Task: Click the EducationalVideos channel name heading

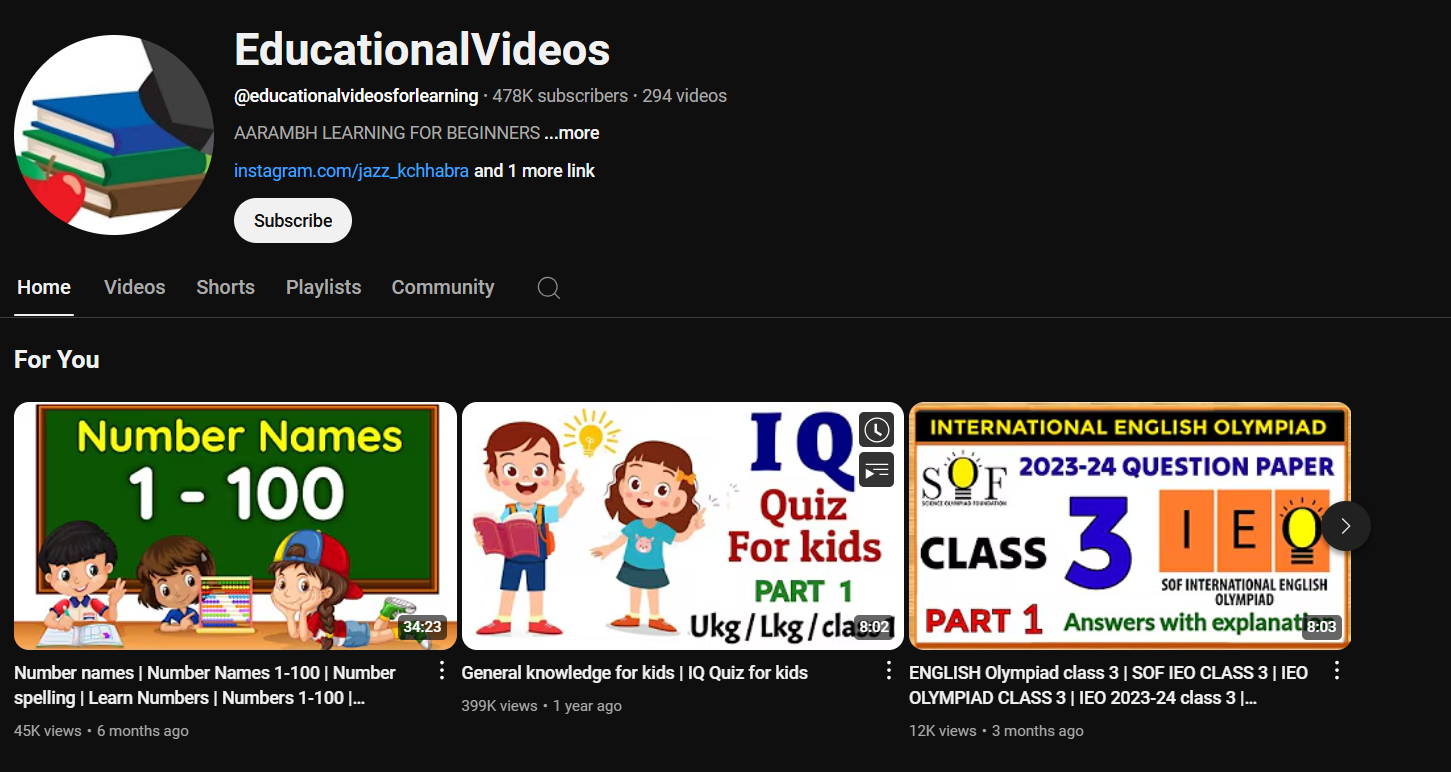Action: (422, 49)
